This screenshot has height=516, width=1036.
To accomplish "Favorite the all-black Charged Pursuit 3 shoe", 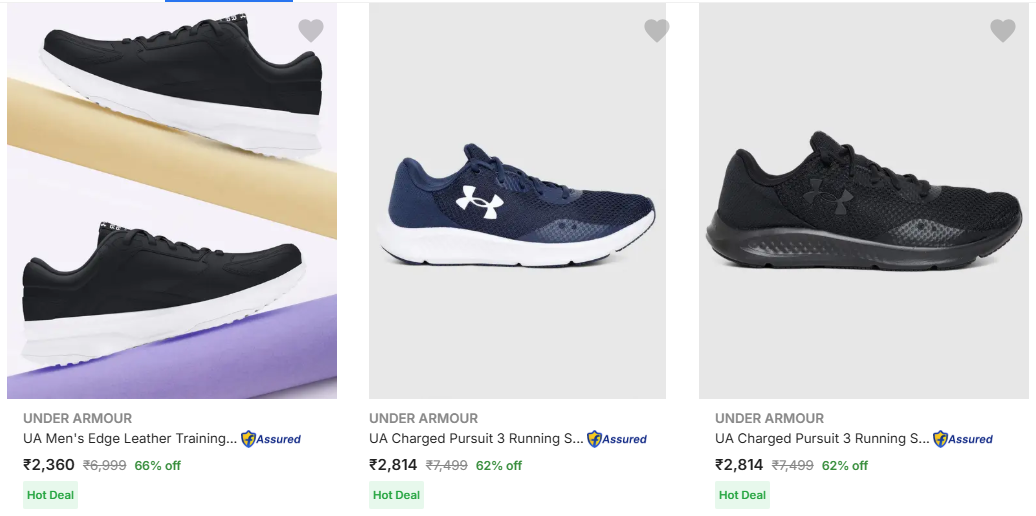I will pyautogui.click(x=1002, y=31).
